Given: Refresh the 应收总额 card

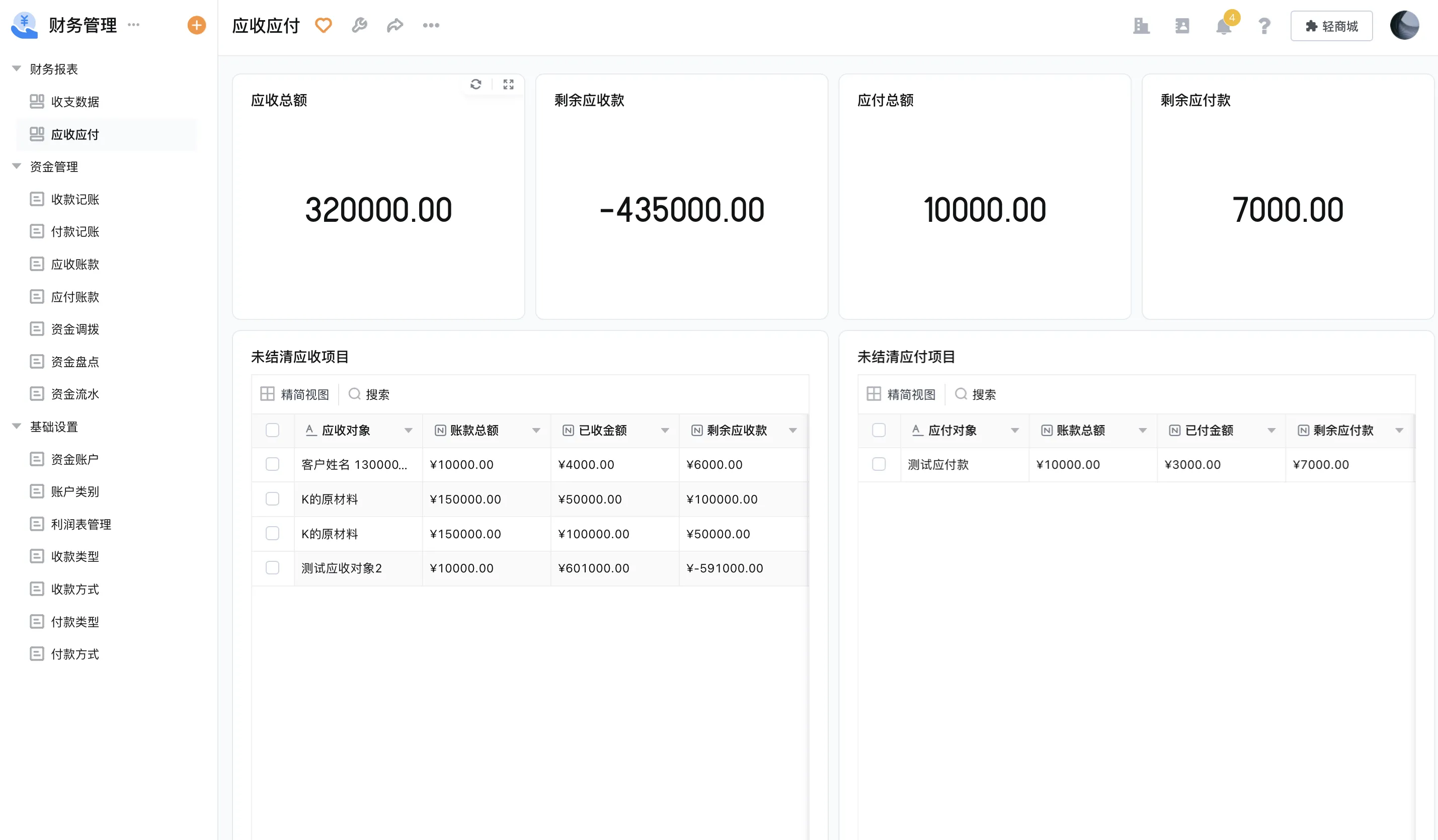Looking at the screenshot, I should (476, 85).
